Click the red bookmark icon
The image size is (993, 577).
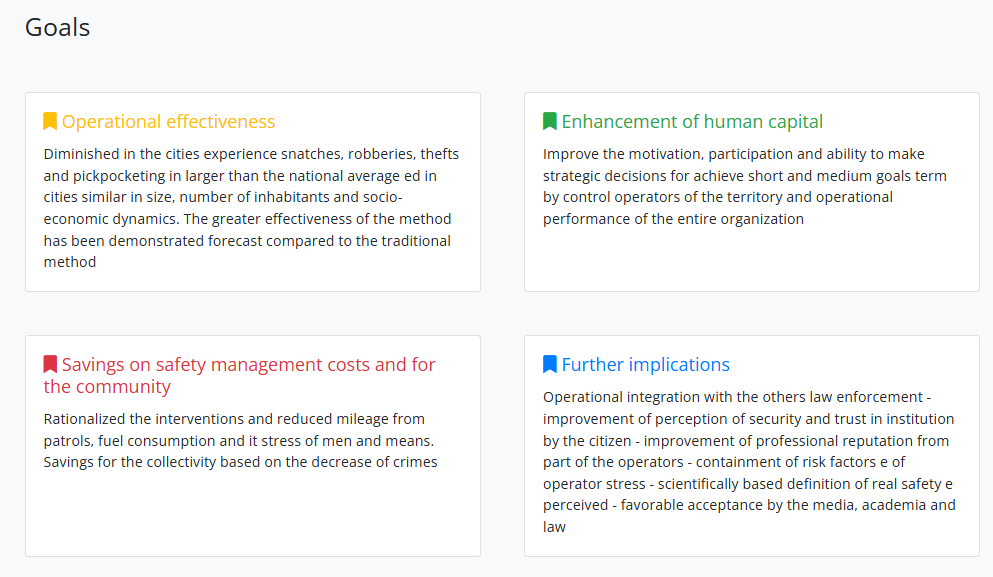[x=50, y=364]
